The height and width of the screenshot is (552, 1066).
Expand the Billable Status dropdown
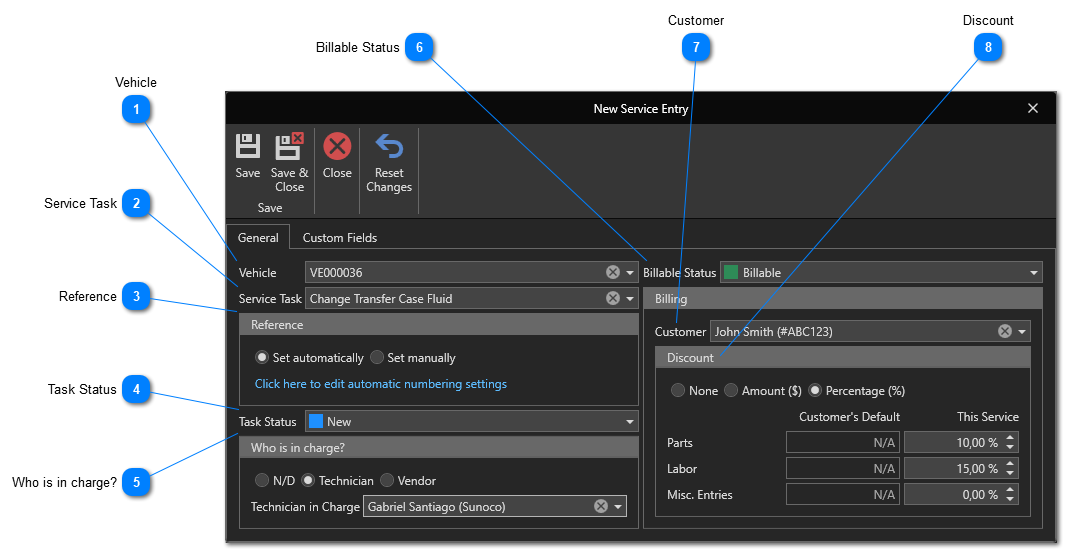click(x=1033, y=272)
